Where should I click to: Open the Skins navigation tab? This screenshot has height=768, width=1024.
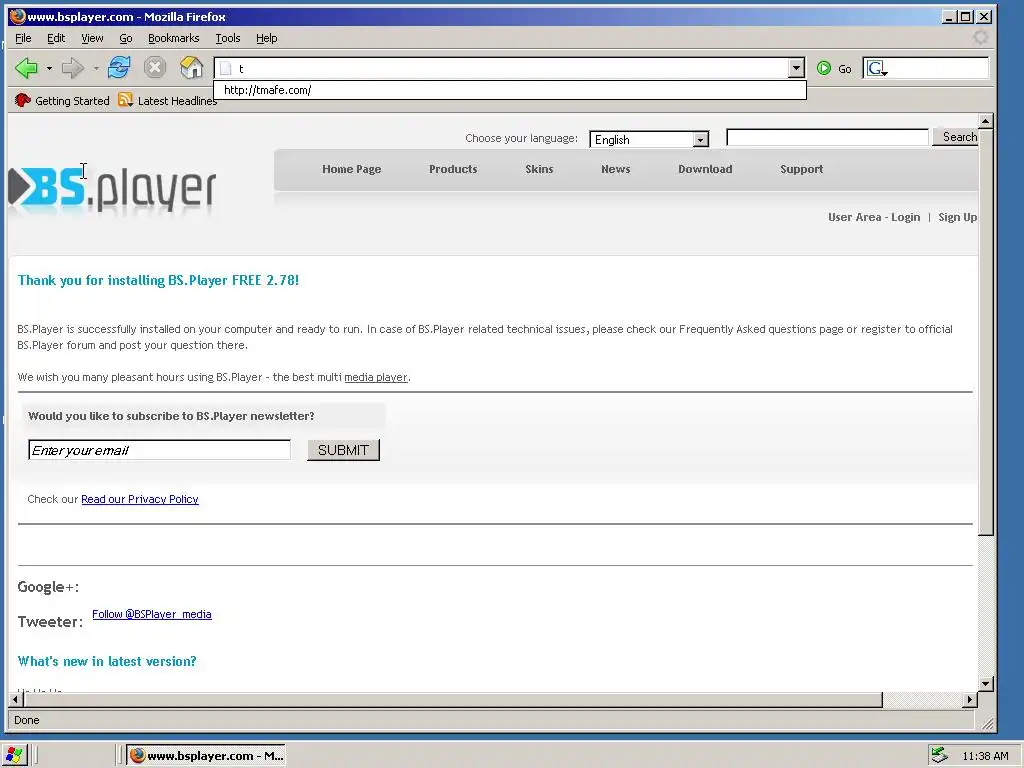pyautogui.click(x=539, y=169)
